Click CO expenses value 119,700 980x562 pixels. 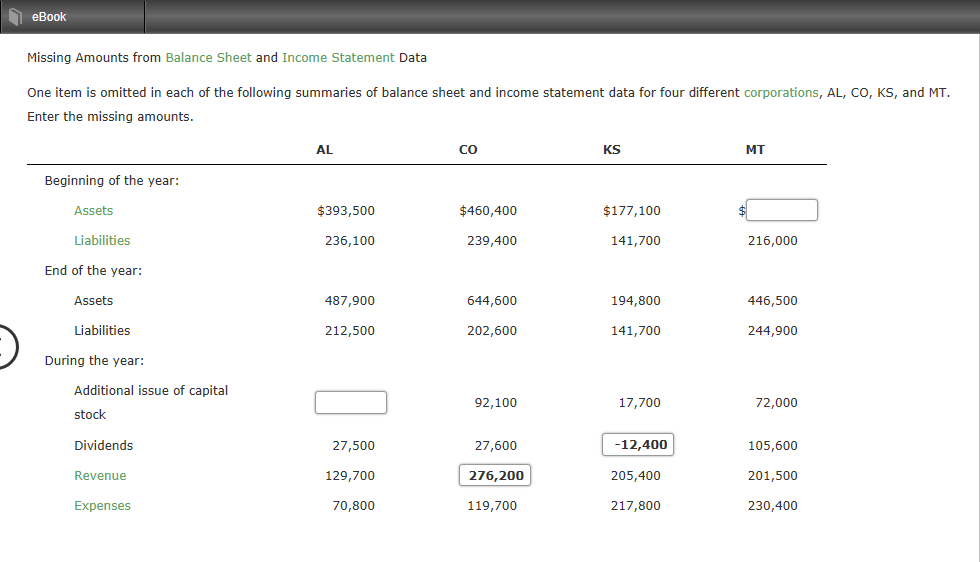pos(492,506)
